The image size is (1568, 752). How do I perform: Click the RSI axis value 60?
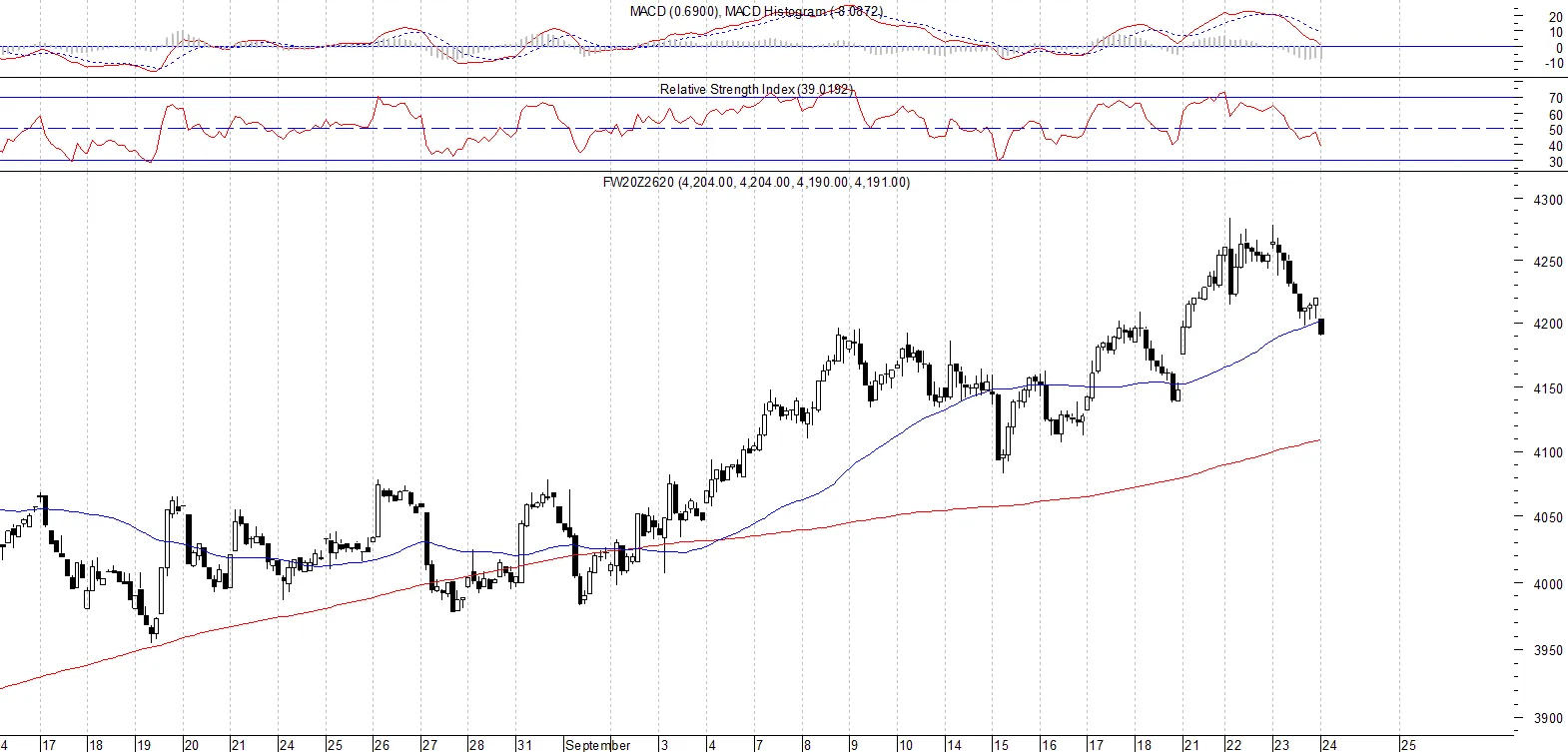1556,115
